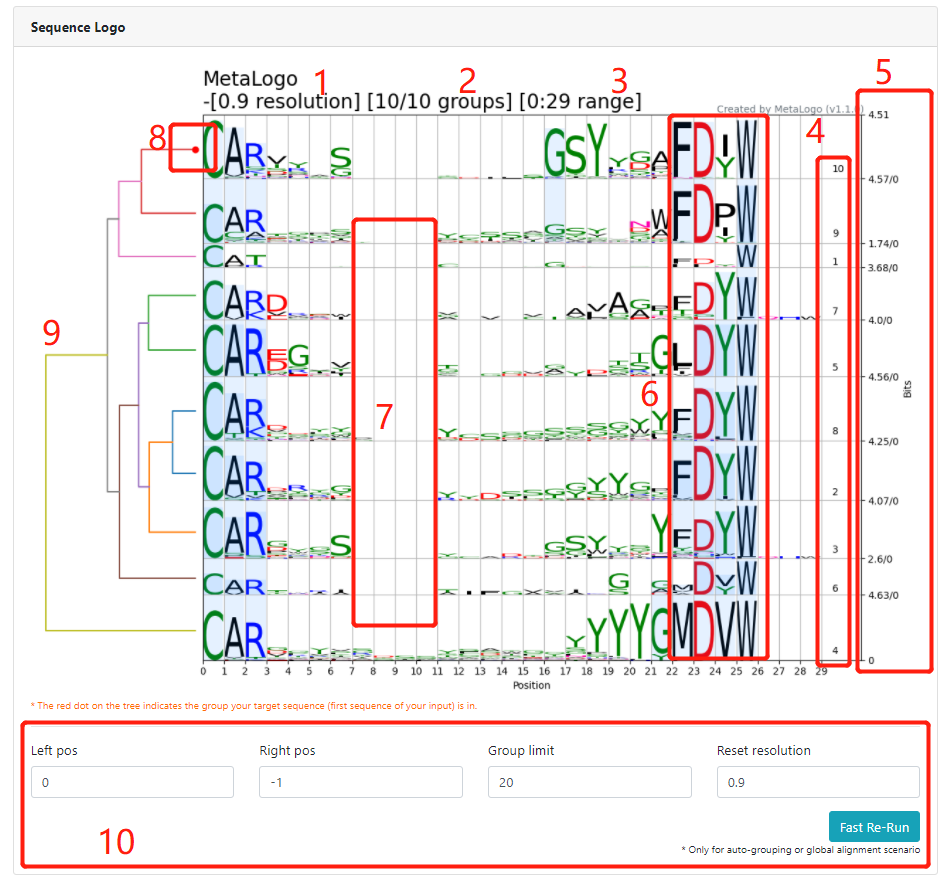Click the '4.0/0' bits tick label

(x=880, y=320)
